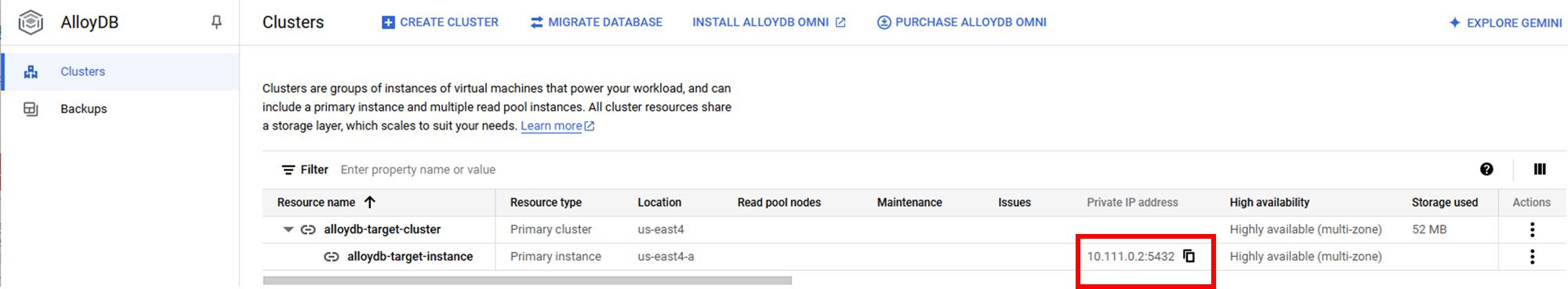Open the table help question-mark icon

point(1486,169)
